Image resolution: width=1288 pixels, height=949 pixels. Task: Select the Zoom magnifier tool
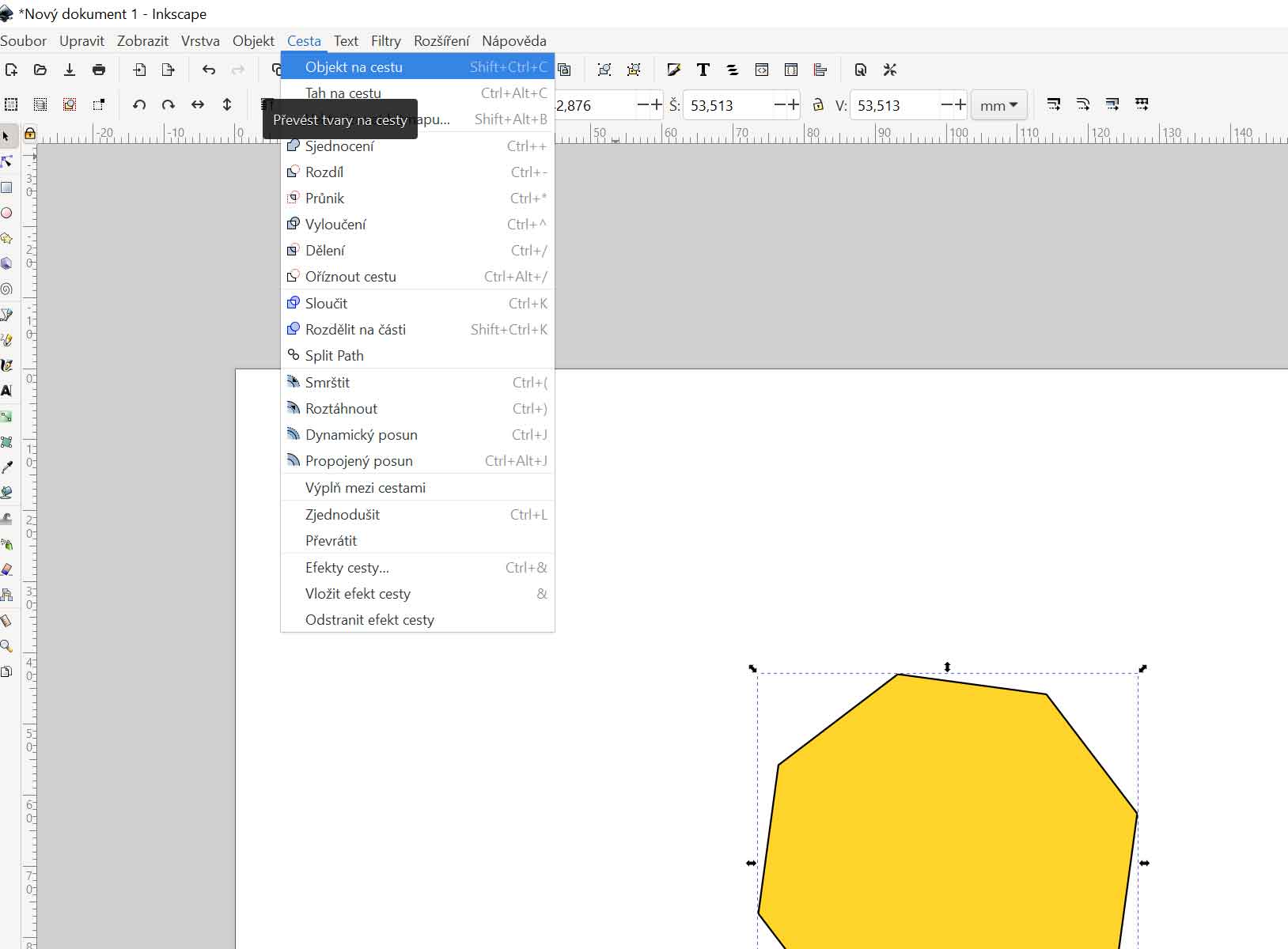7,646
